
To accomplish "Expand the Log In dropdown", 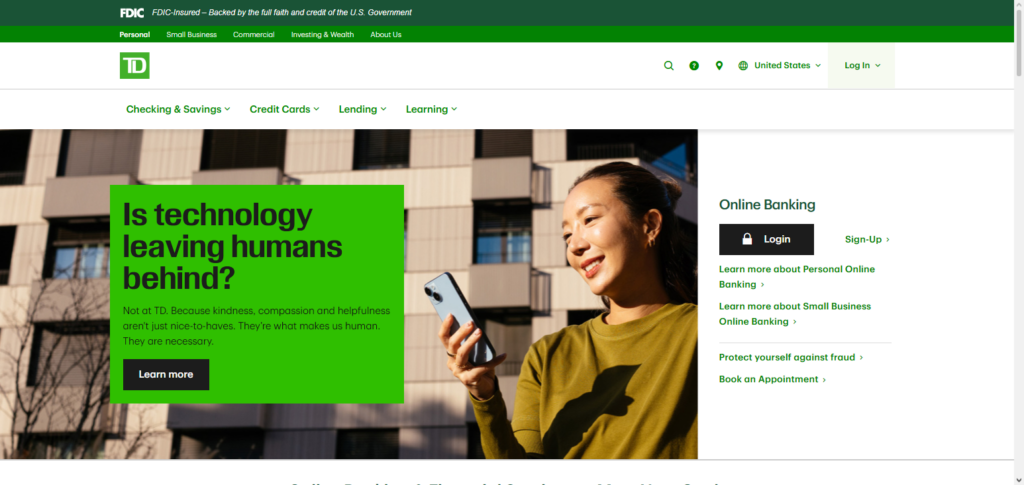I will (861, 65).
